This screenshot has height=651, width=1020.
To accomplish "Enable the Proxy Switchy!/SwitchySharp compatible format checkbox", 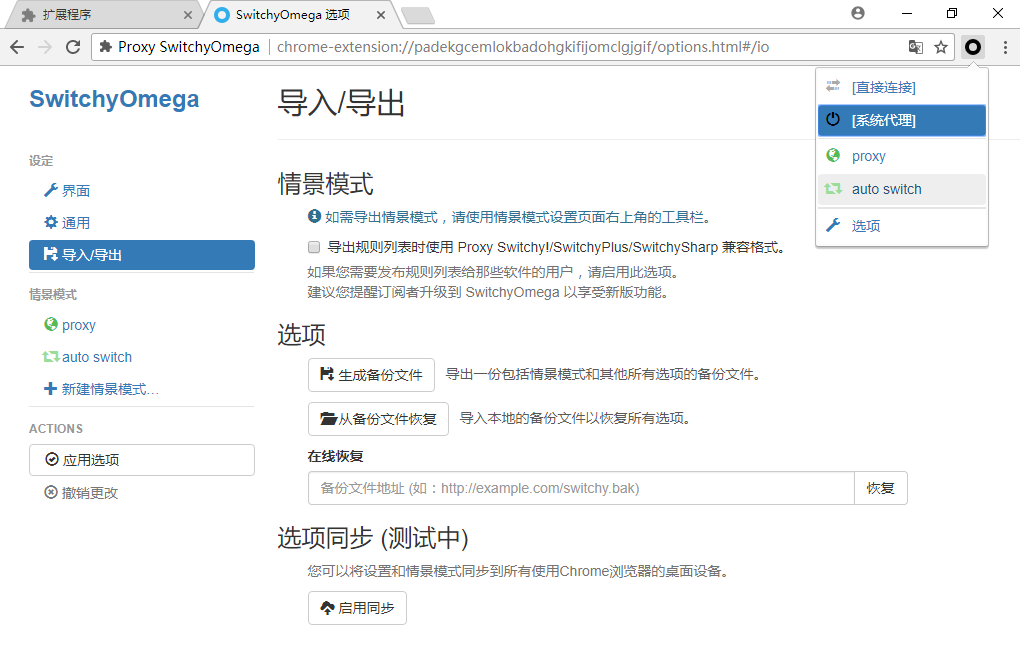I will [314, 247].
